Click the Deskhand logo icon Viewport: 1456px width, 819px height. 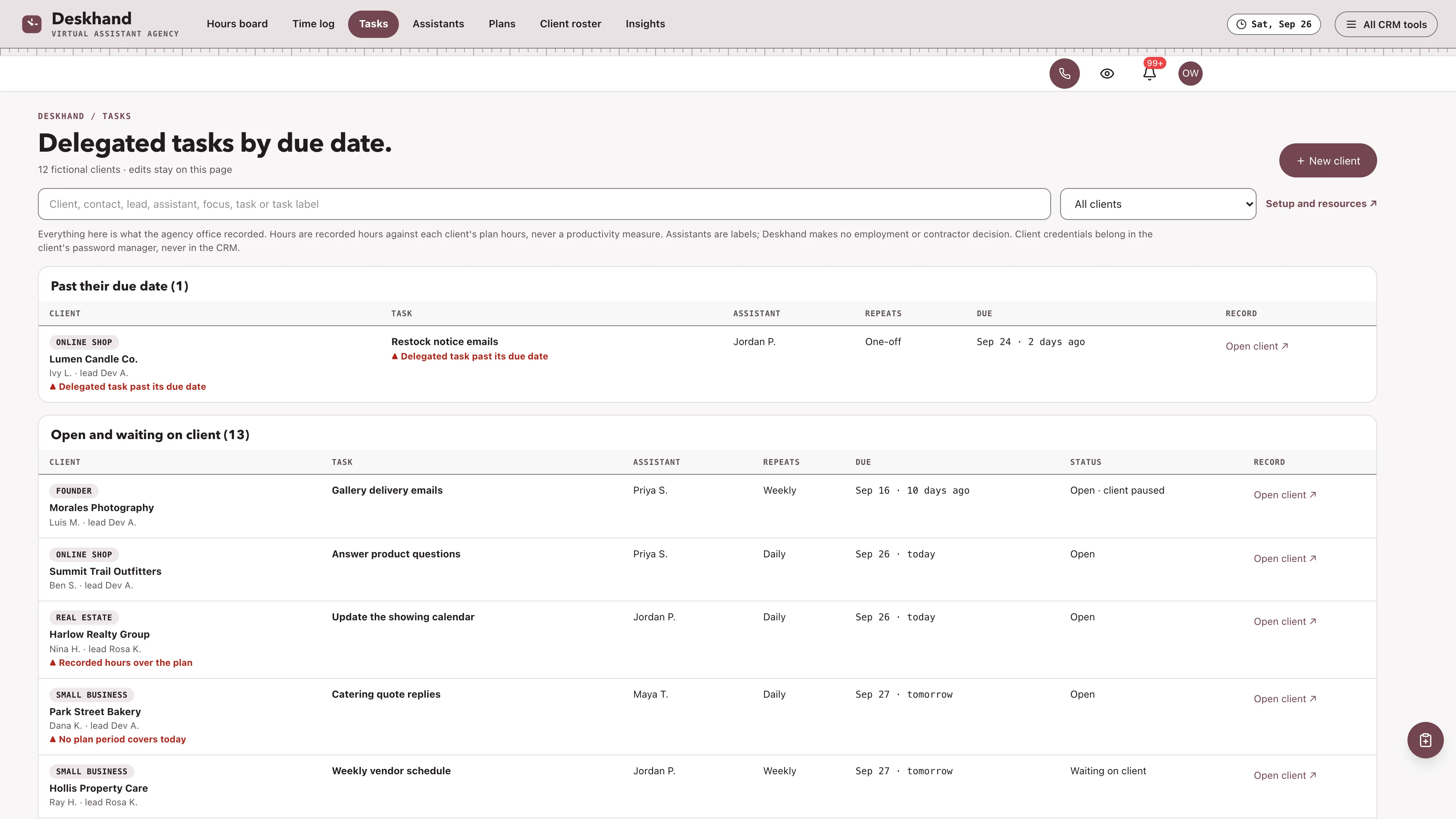[x=31, y=24]
